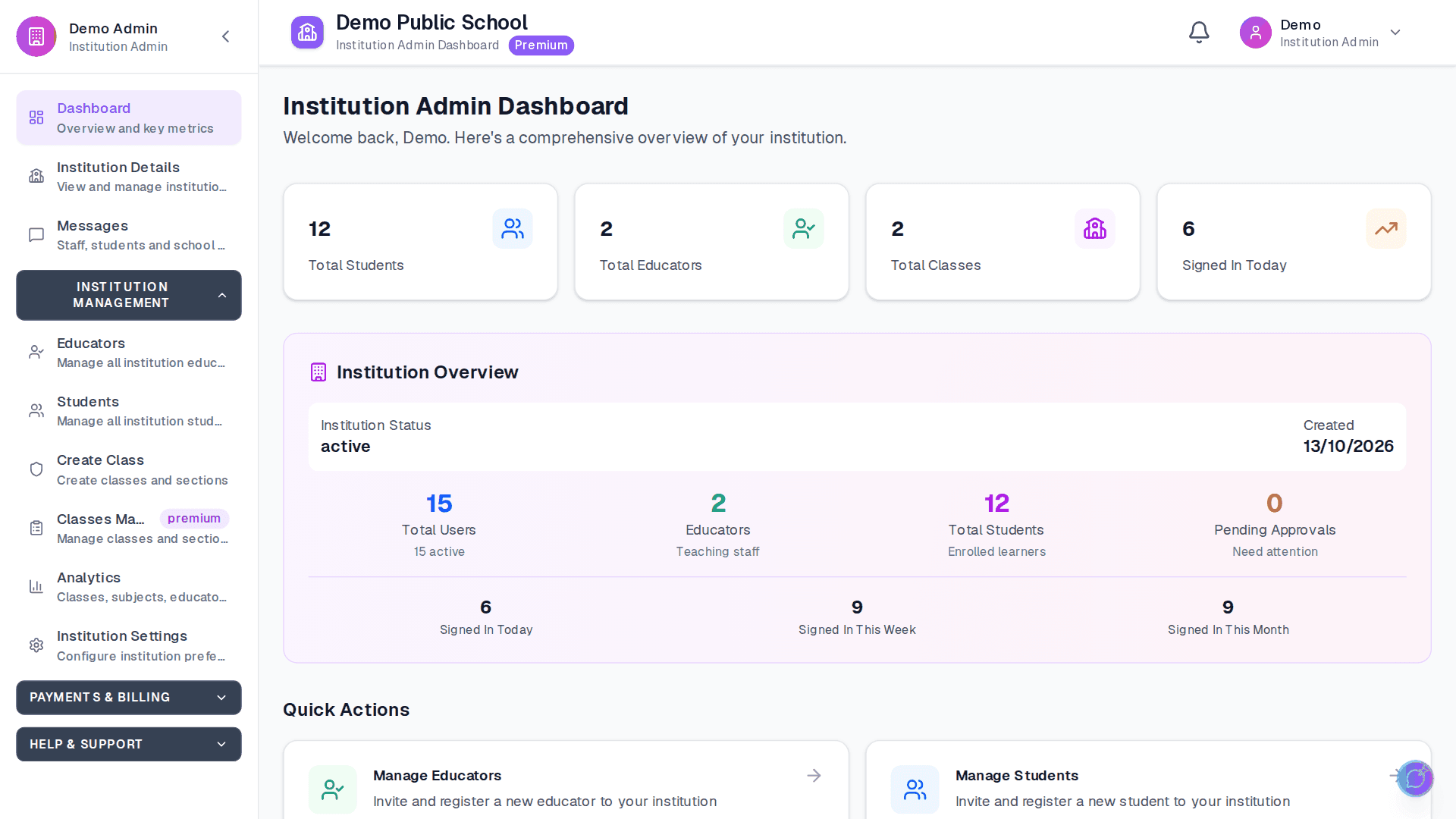1456x819 pixels.
Task: Expand the Payments & Billing section
Action: (x=129, y=698)
